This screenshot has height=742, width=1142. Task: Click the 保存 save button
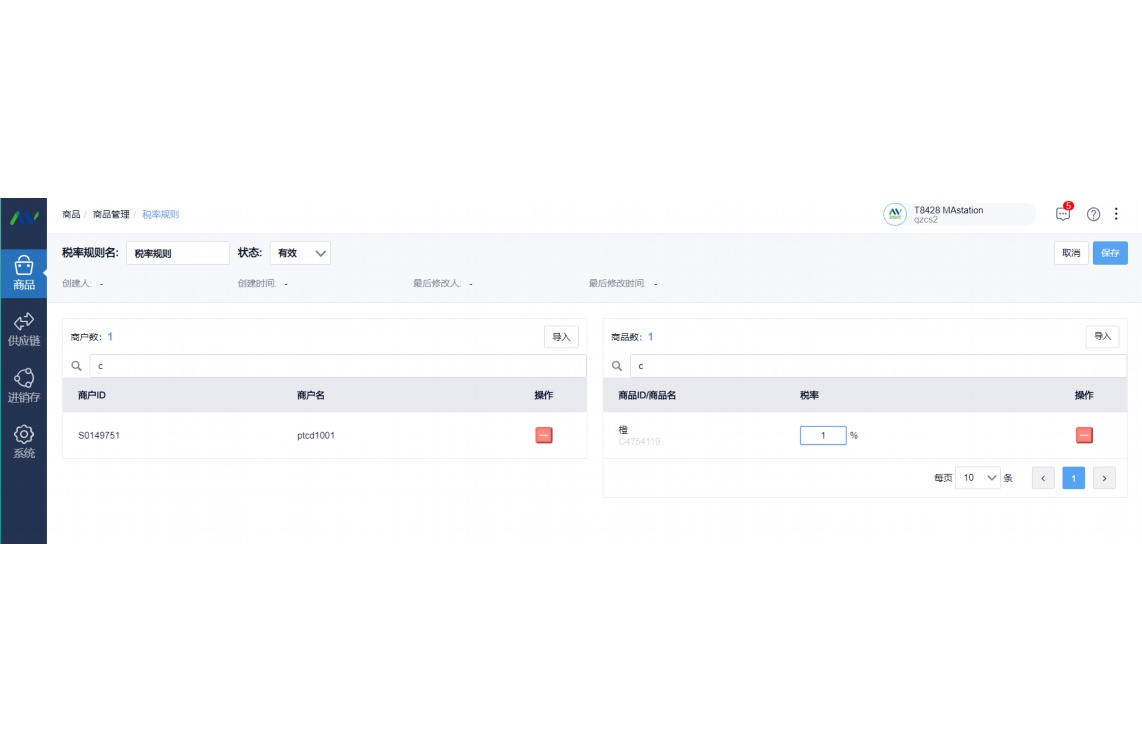click(1110, 253)
